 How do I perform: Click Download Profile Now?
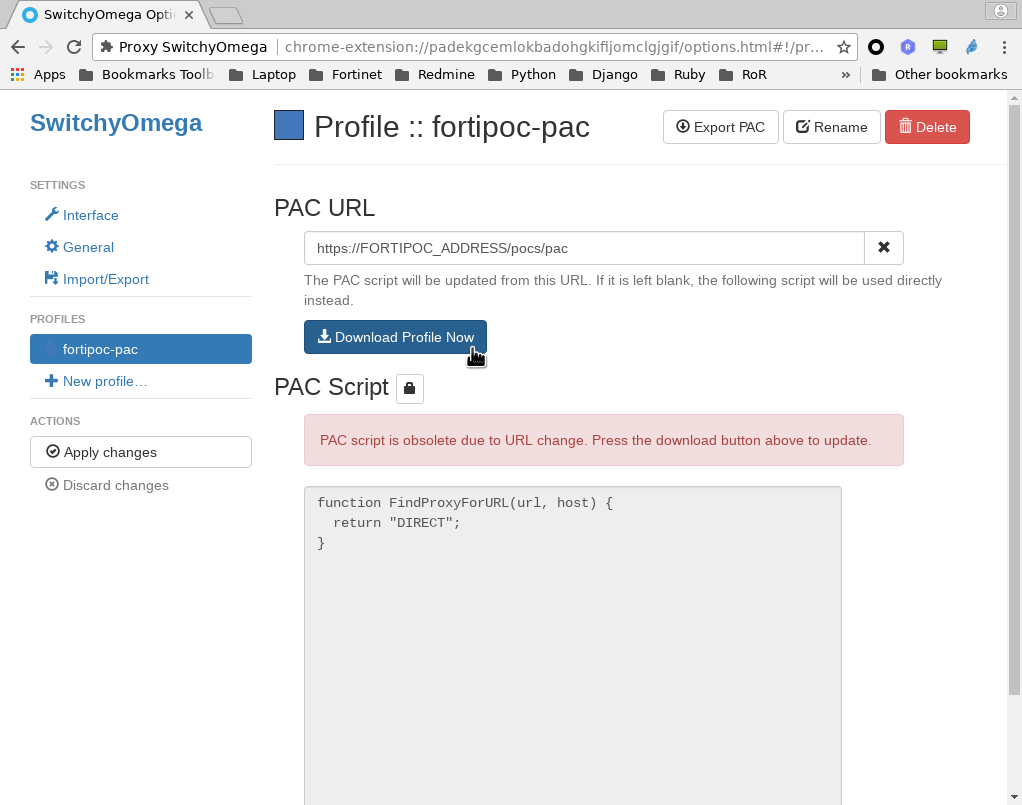(x=395, y=337)
